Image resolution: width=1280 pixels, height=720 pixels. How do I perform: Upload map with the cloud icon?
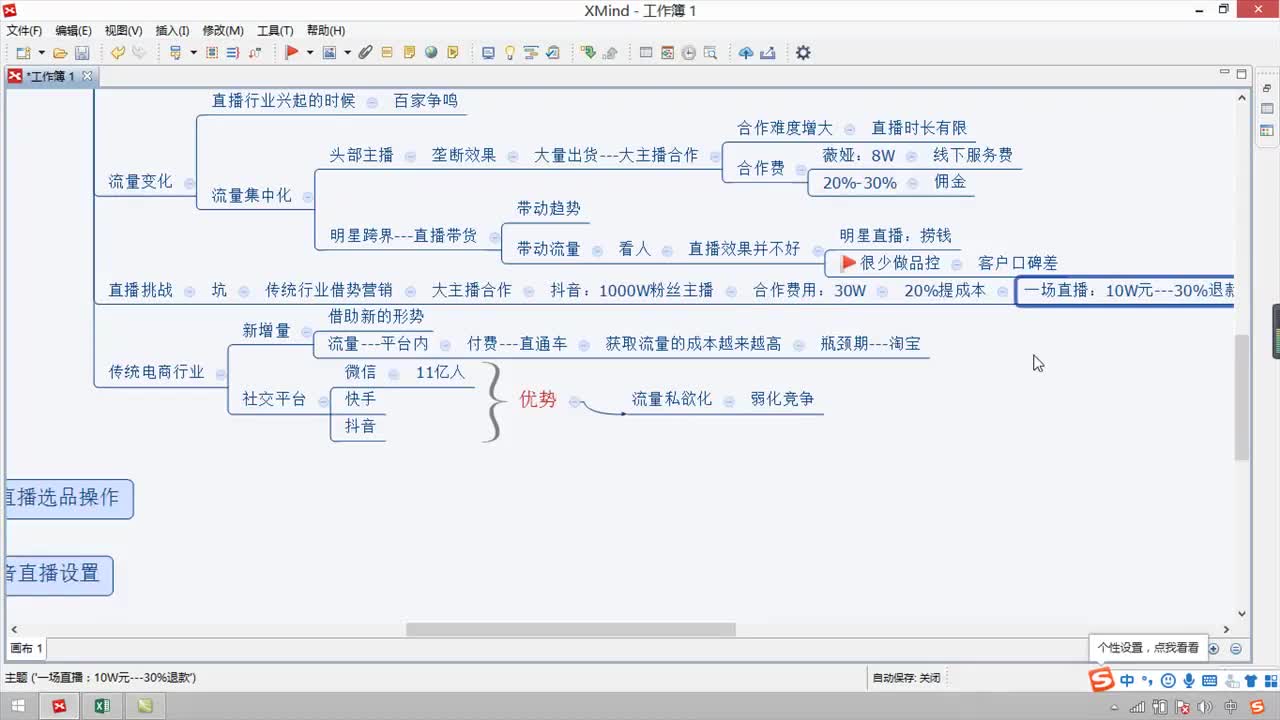tap(746, 52)
